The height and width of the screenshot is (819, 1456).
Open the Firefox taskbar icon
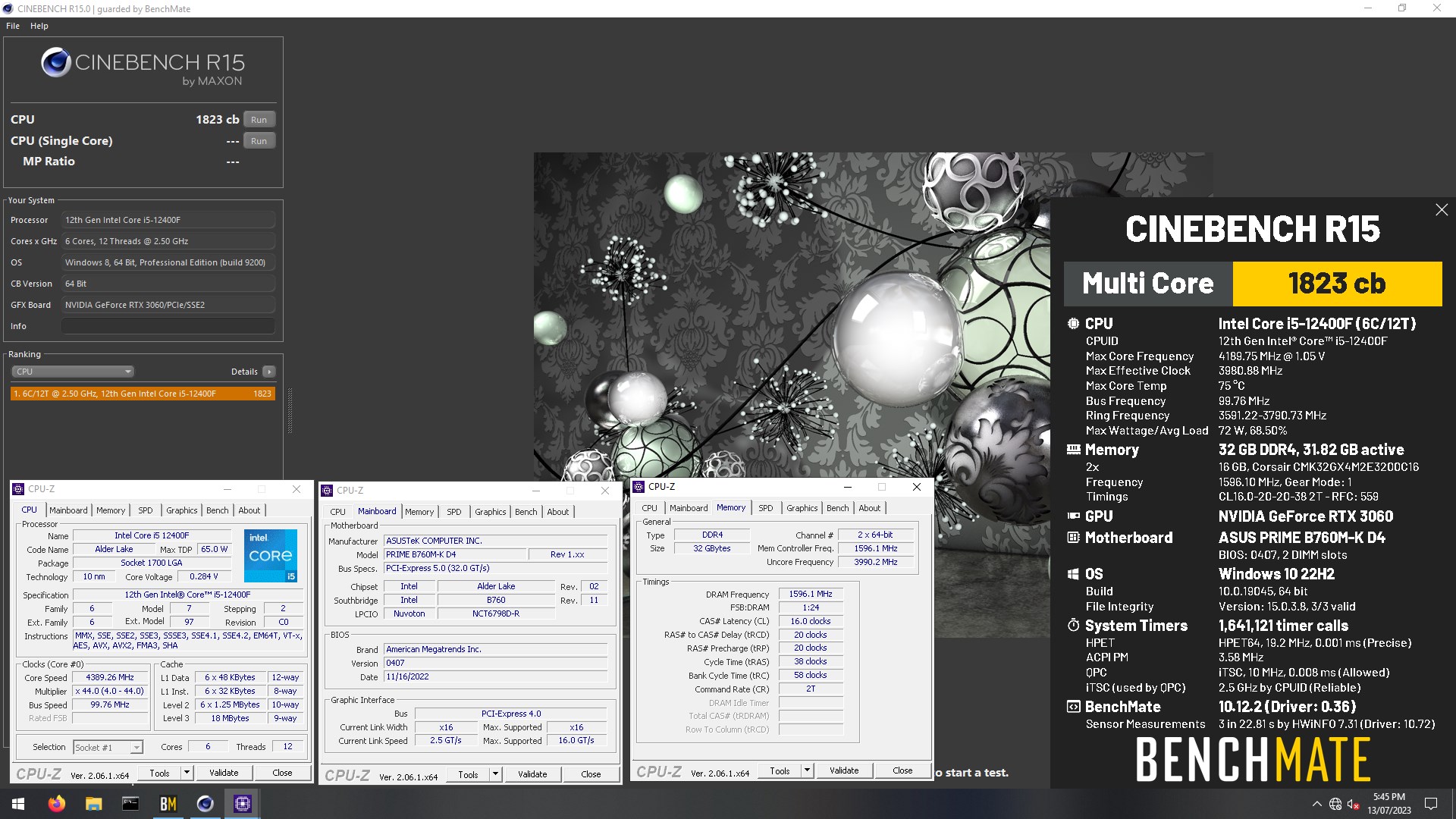(x=57, y=804)
